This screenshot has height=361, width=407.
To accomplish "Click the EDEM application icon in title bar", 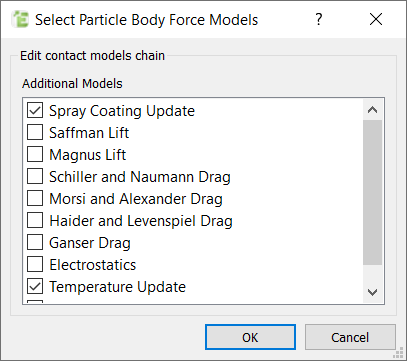I will pos(20,19).
